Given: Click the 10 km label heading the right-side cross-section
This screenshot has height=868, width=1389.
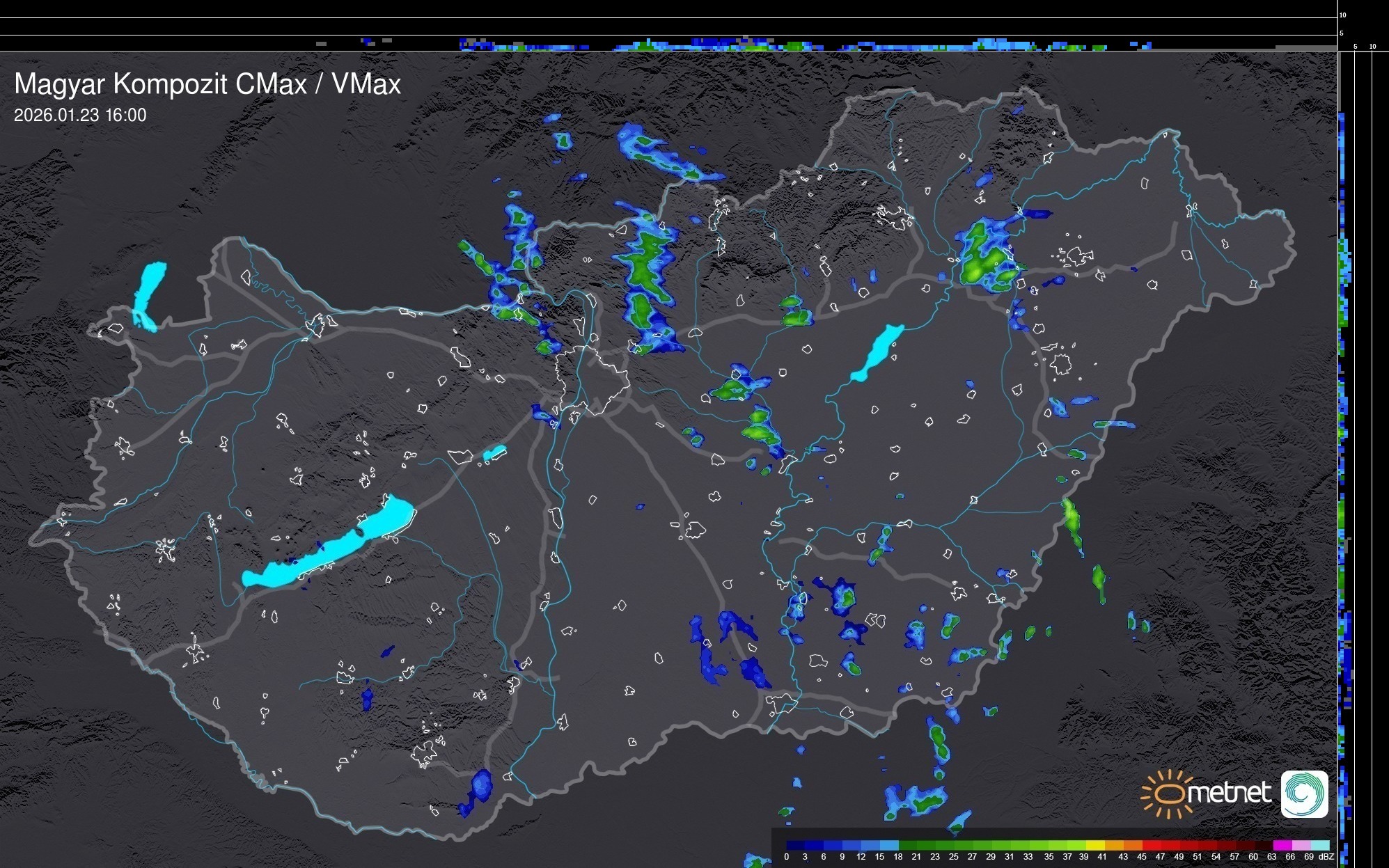Looking at the screenshot, I should click(1372, 47).
